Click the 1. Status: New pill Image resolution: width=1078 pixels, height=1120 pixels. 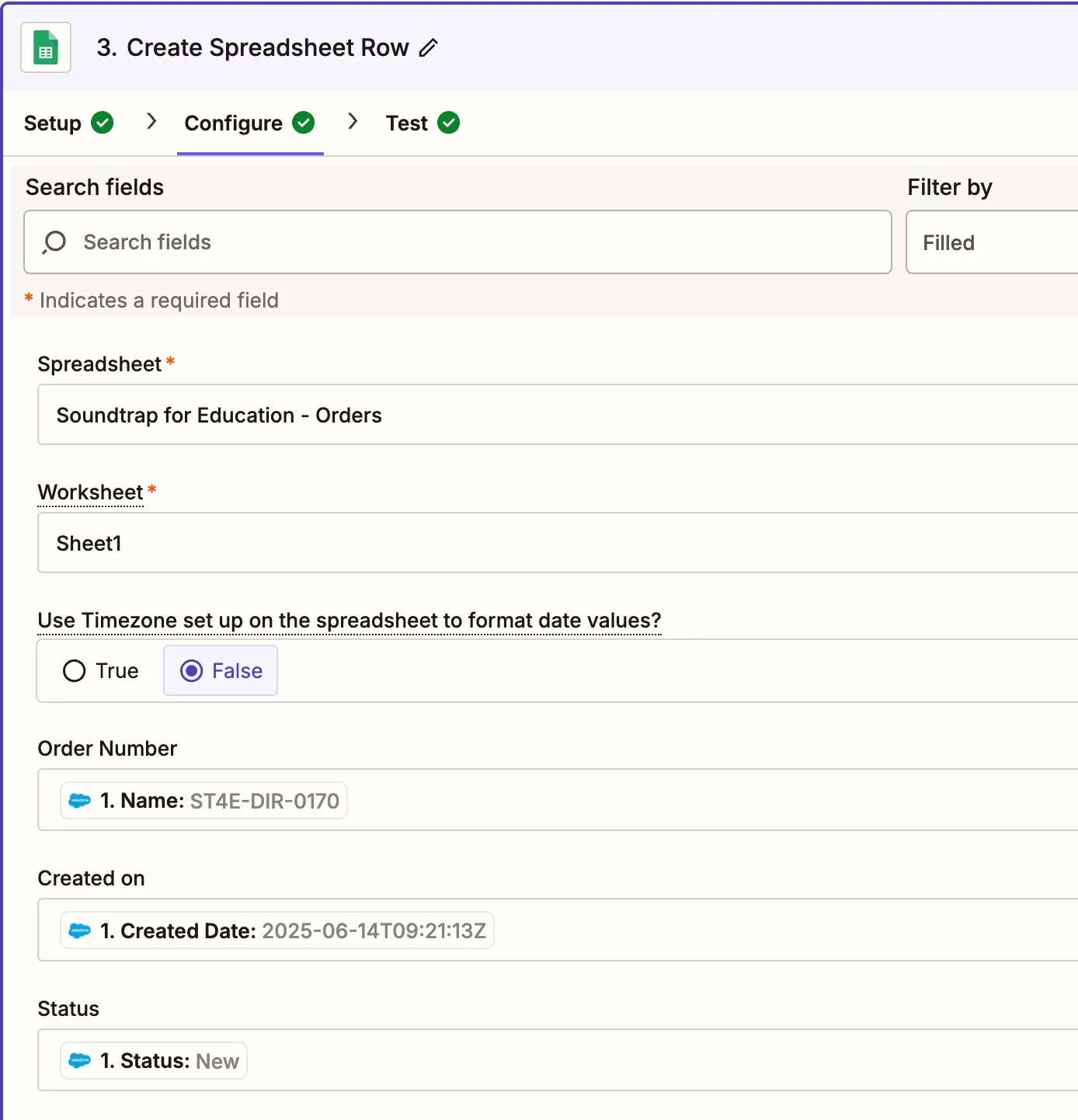click(x=154, y=1061)
